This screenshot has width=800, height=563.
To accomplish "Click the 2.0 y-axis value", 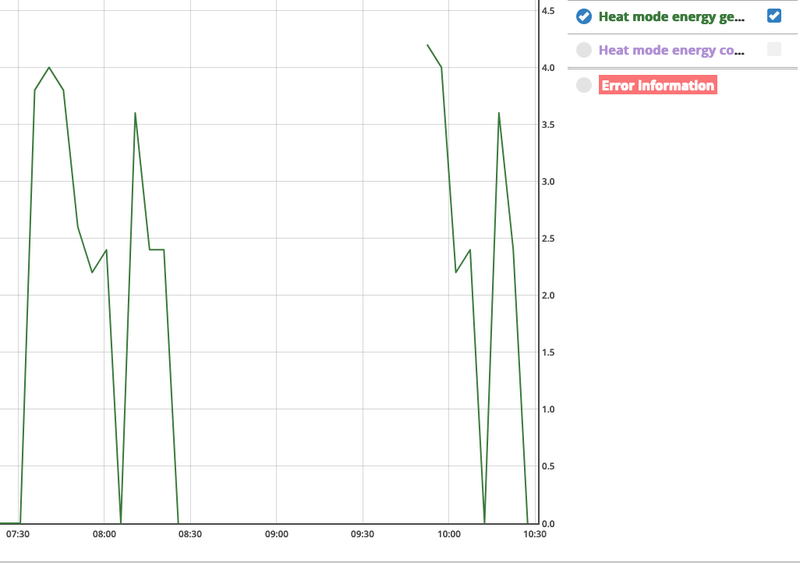I will tap(548, 295).
